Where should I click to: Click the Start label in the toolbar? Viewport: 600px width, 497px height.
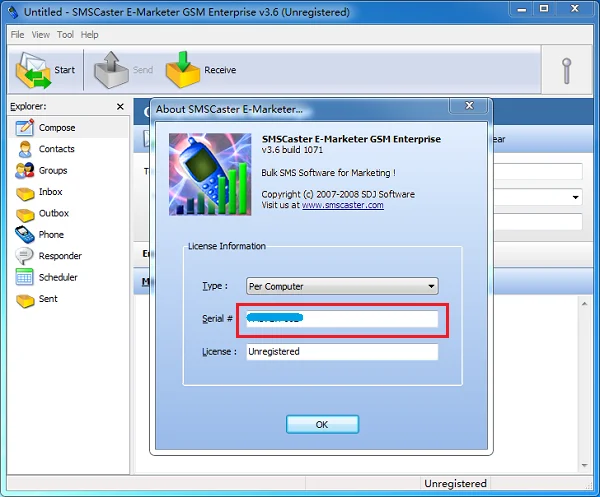pos(65,70)
